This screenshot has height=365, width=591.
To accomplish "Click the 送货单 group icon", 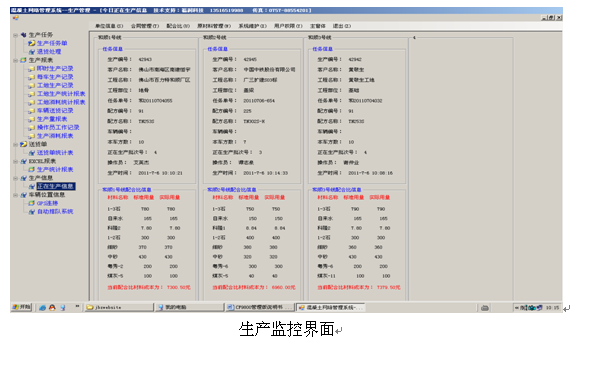I will (23, 144).
